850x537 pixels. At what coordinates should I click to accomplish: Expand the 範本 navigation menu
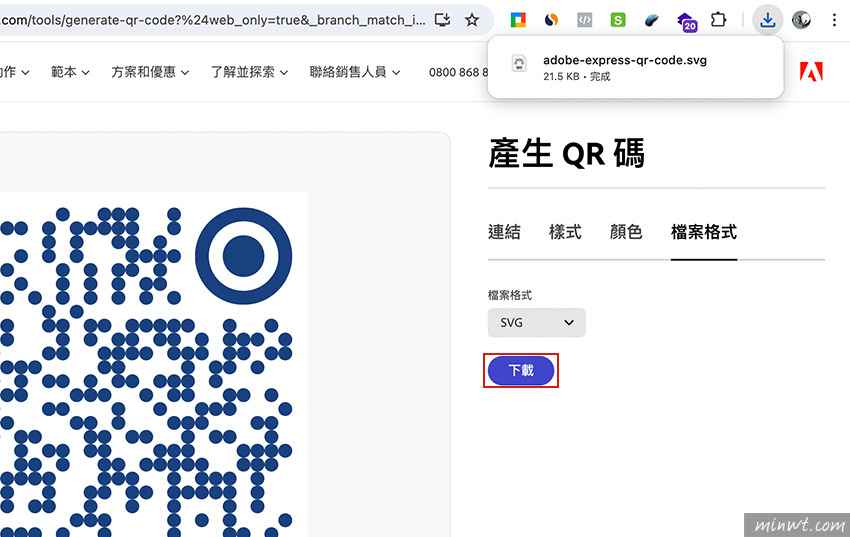click(x=70, y=72)
